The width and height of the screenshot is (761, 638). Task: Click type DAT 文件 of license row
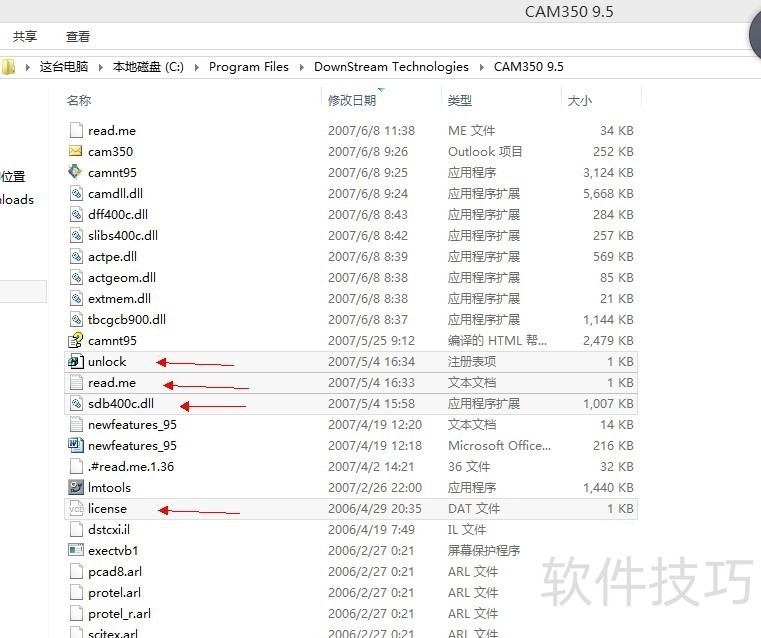[x=474, y=508]
